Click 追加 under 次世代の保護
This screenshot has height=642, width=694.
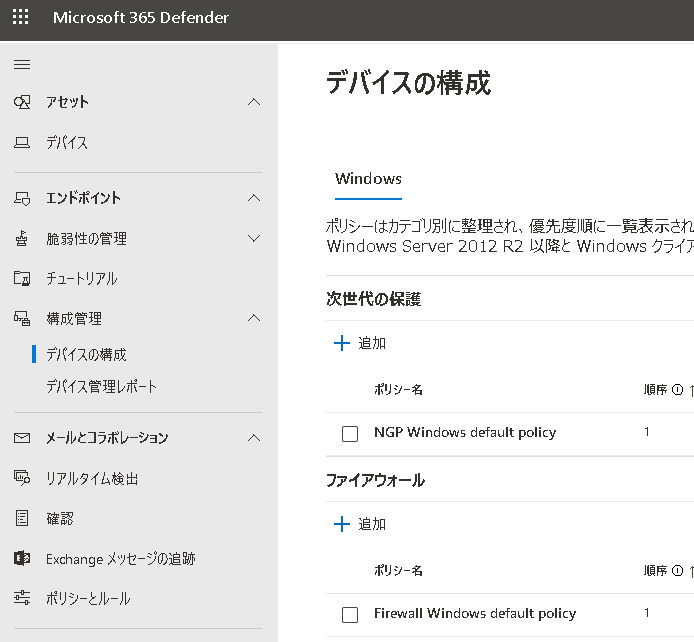[x=360, y=343]
